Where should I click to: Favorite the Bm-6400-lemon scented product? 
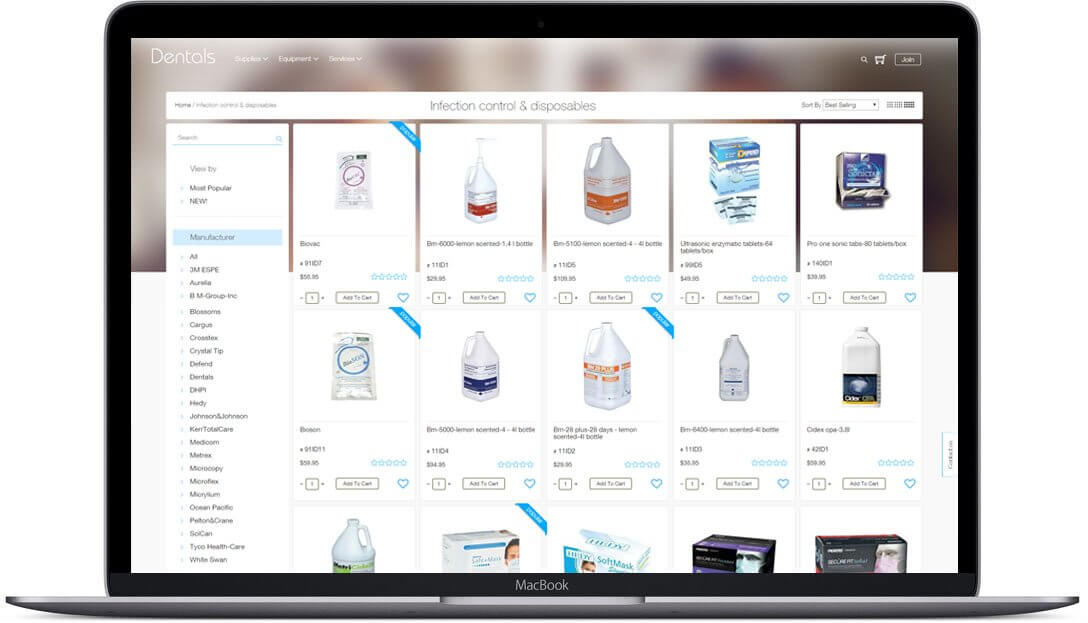783,484
